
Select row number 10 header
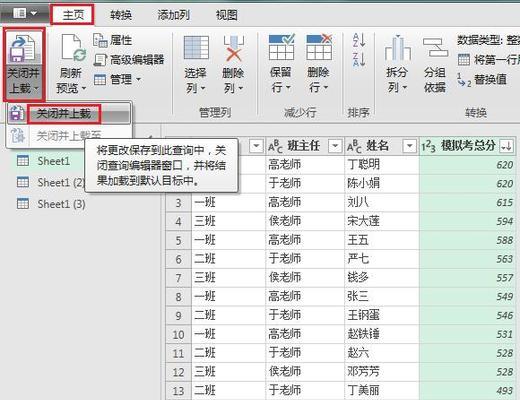tap(178, 334)
